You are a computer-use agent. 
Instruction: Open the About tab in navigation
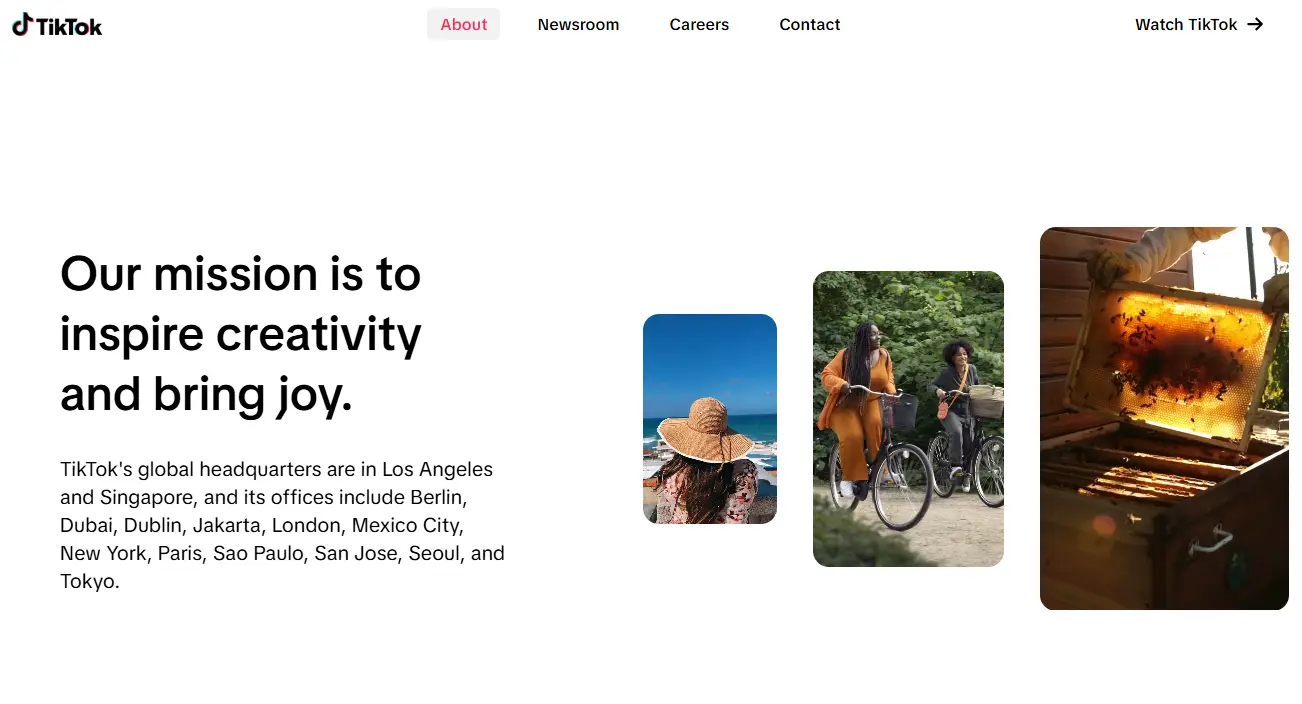(463, 25)
